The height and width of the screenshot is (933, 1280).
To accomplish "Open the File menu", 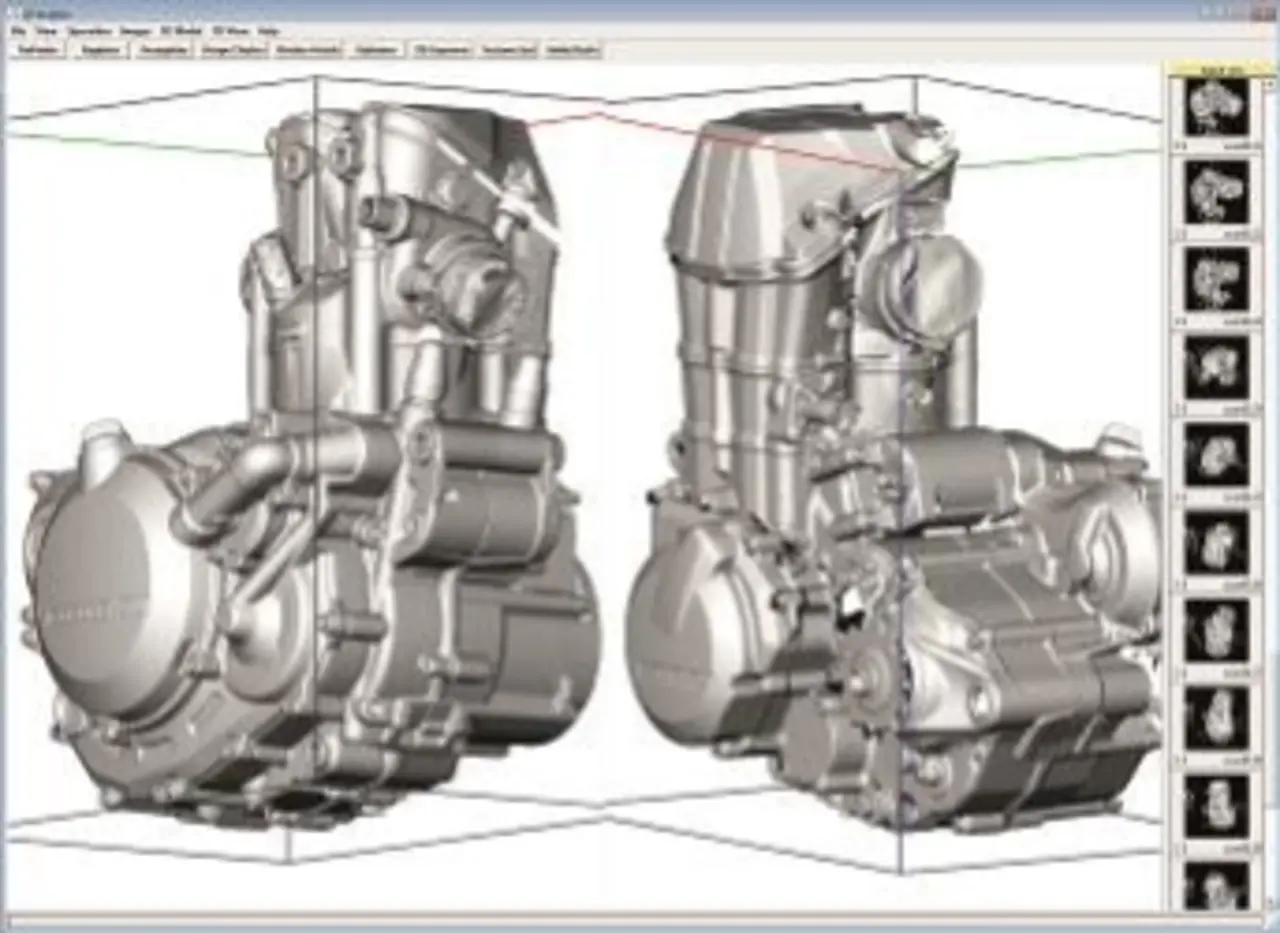I will pyautogui.click(x=18, y=31).
